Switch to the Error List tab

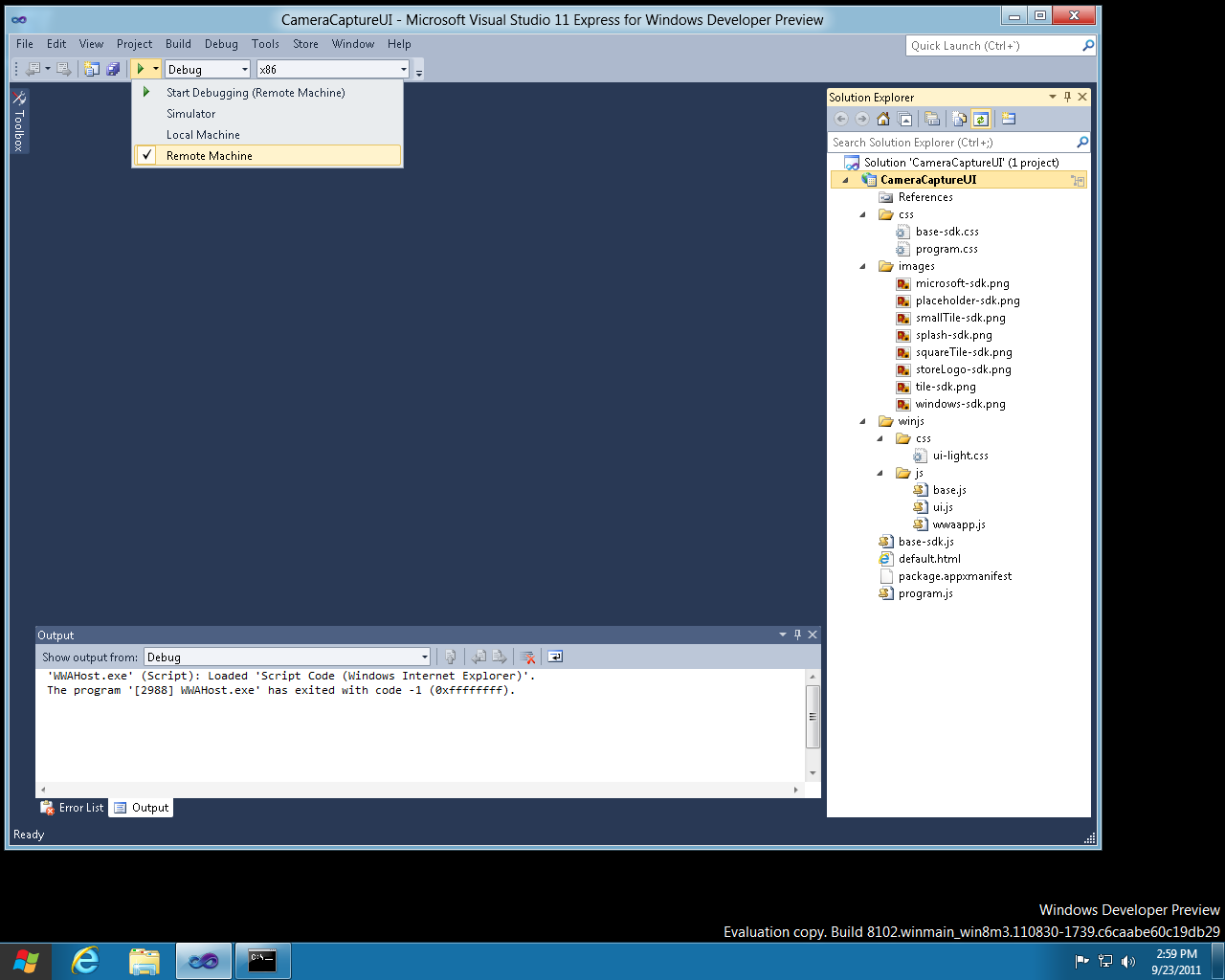pos(71,807)
